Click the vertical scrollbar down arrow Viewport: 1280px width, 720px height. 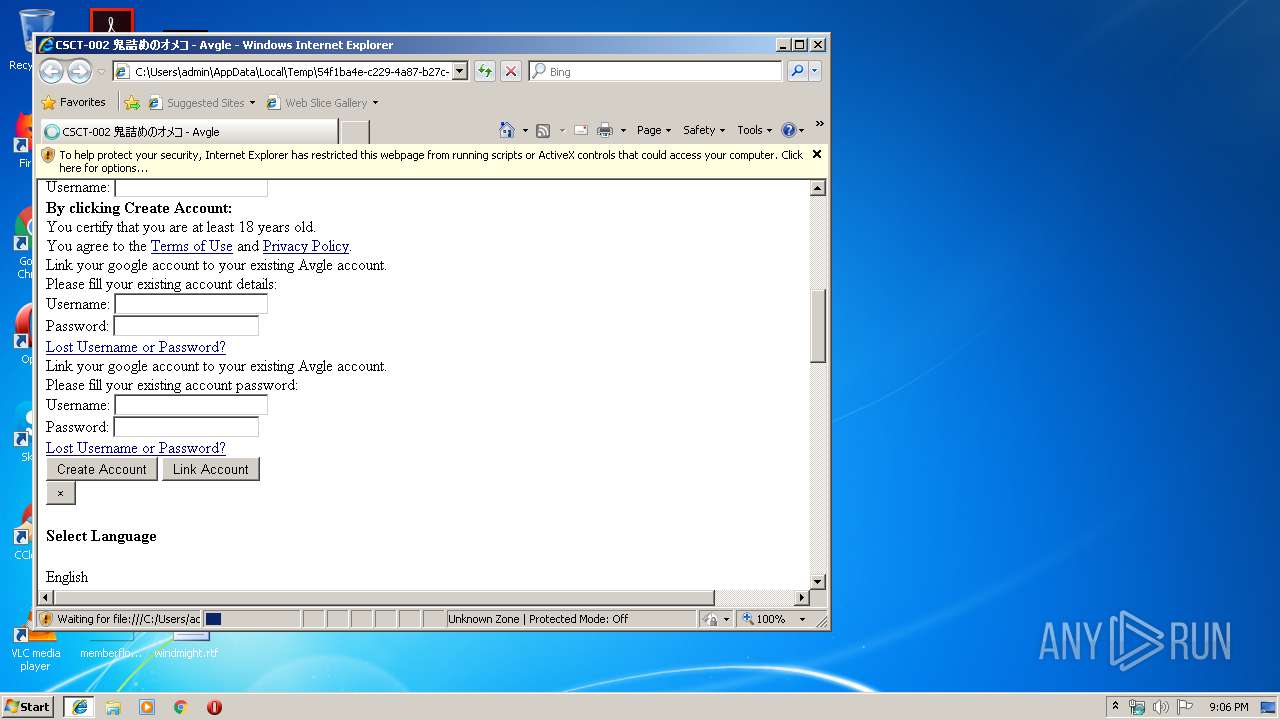pos(817,581)
